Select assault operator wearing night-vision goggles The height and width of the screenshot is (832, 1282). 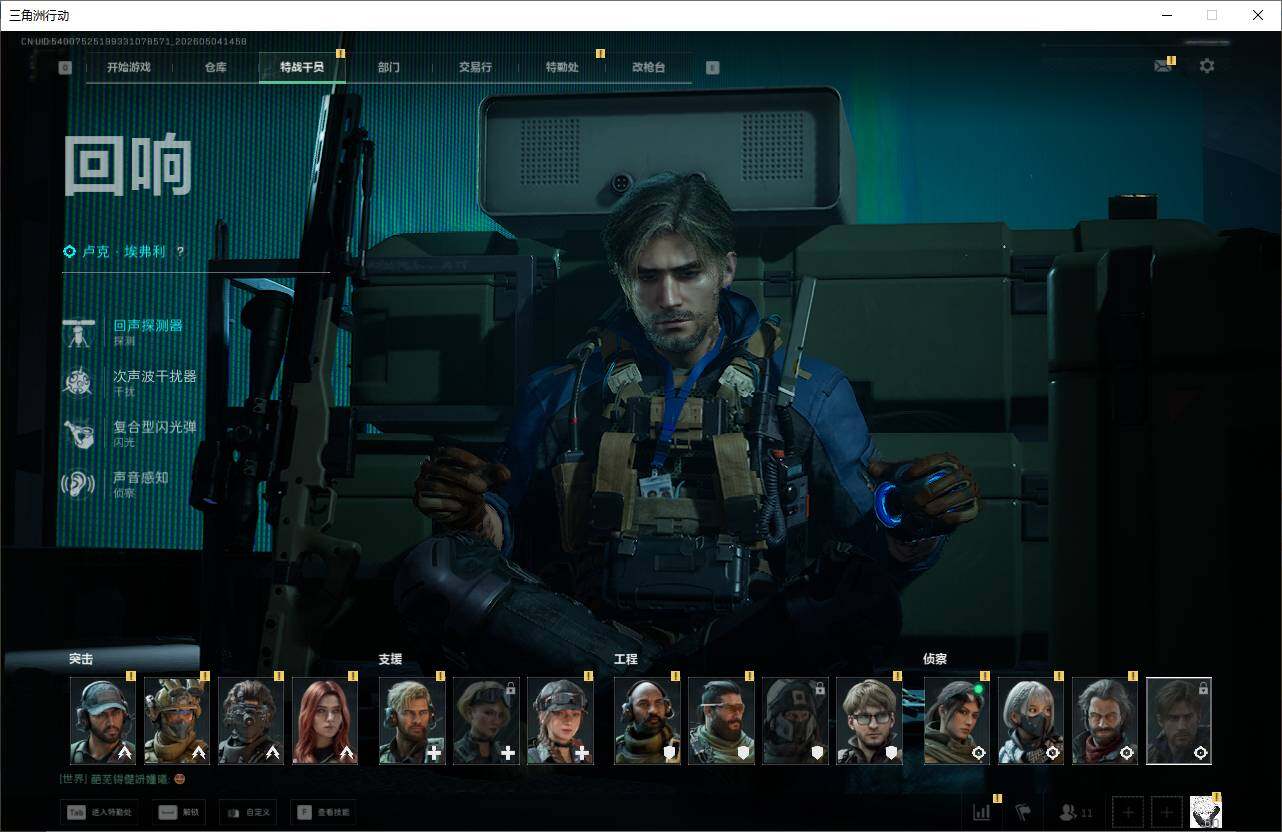251,721
